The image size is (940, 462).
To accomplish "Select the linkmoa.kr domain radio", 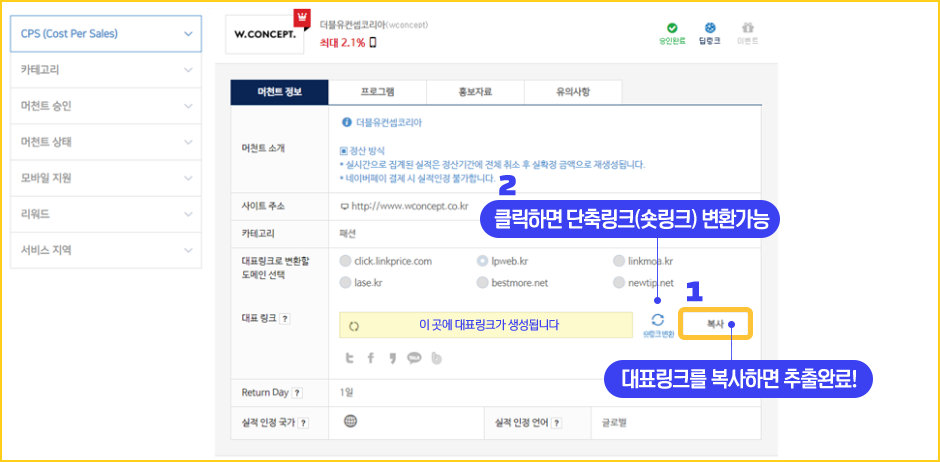I will point(619,261).
